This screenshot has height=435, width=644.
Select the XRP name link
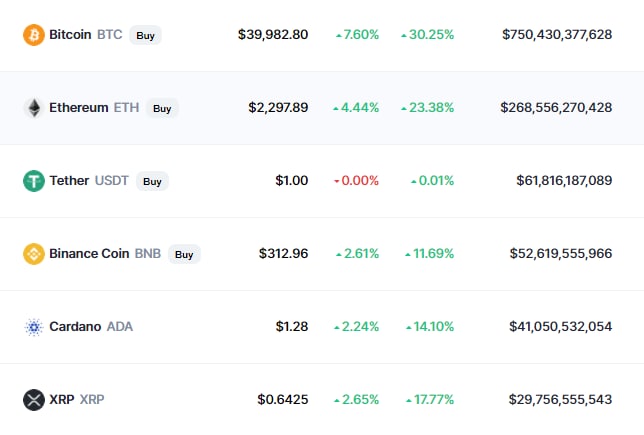click(61, 400)
